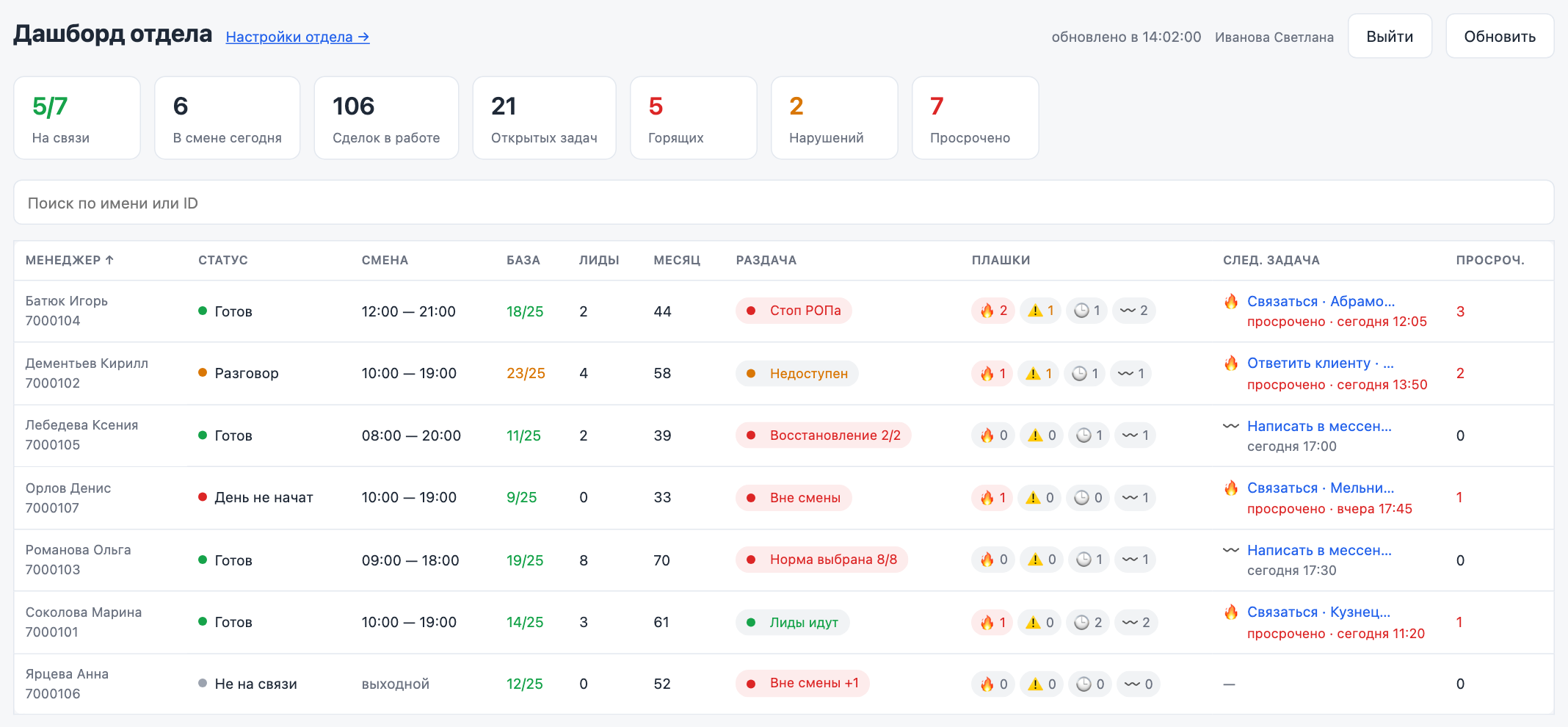The width and height of the screenshot is (1568, 727).
Task: Select the Просрочено summary card
Action: coord(976,117)
